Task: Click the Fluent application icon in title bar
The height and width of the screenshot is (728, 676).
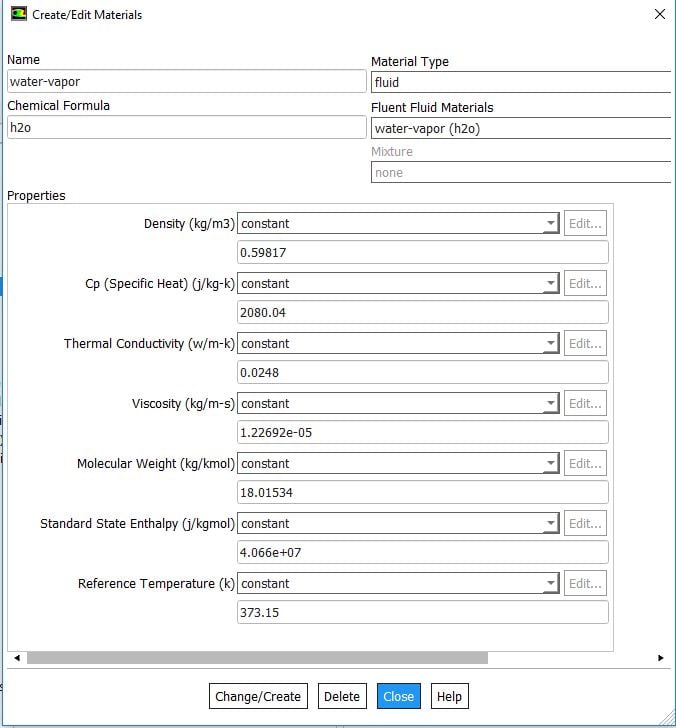Action: (19, 14)
